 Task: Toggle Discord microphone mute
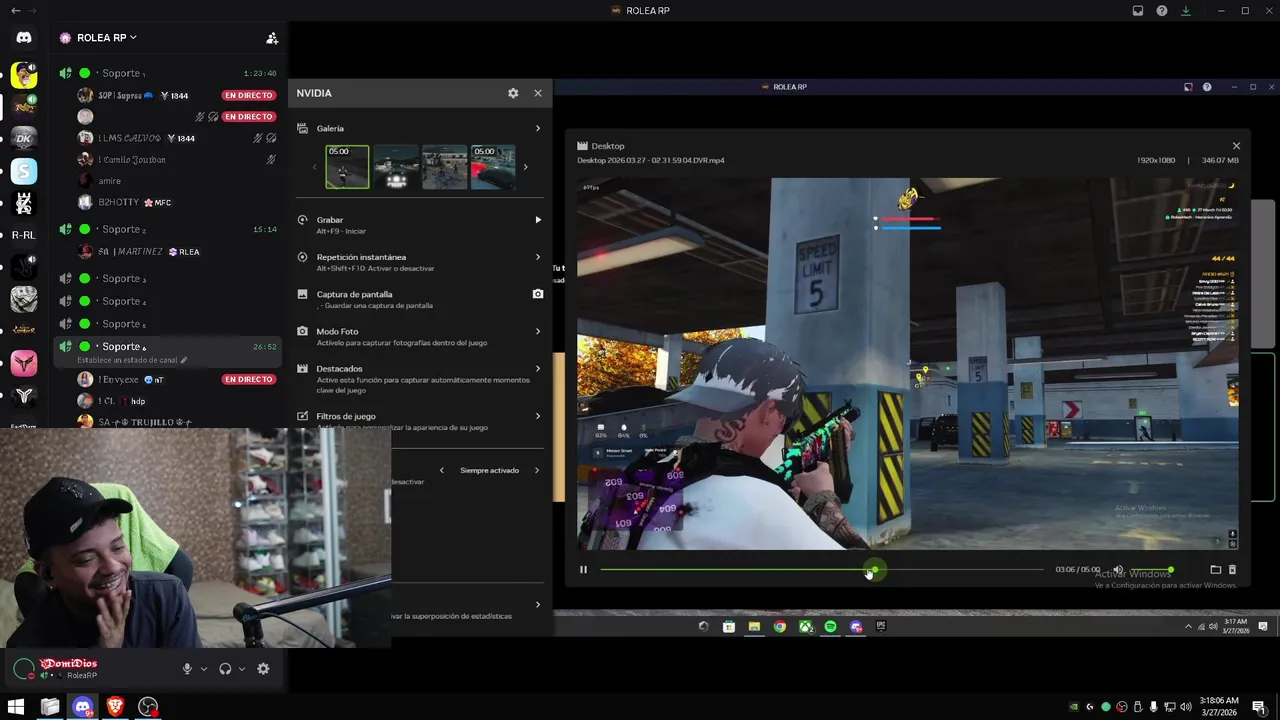click(x=187, y=669)
